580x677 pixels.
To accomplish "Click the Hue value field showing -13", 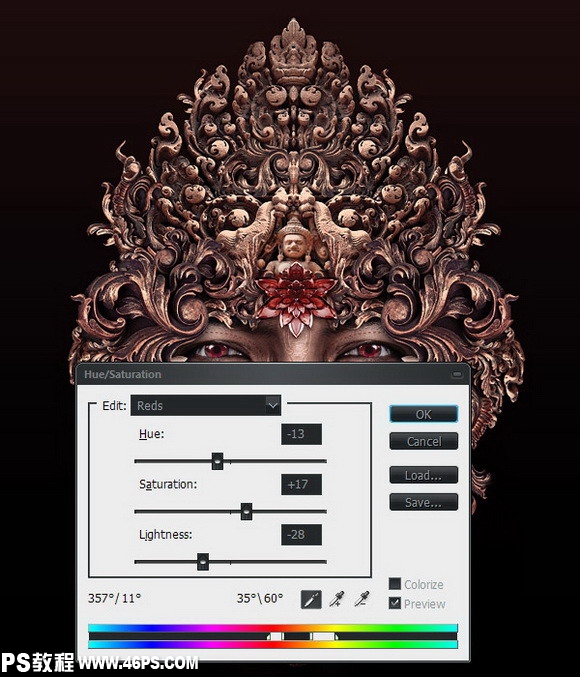I will pyautogui.click(x=301, y=434).
